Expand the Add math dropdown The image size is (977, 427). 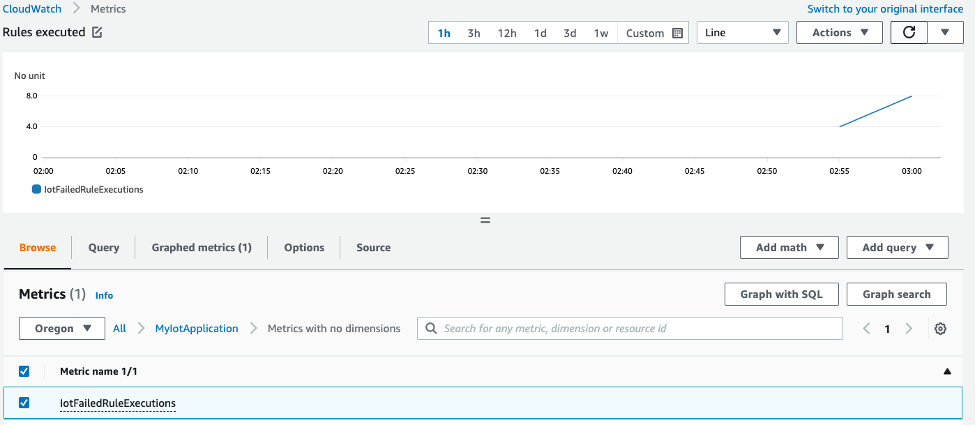pyautogui.click(x=789, y=247)
